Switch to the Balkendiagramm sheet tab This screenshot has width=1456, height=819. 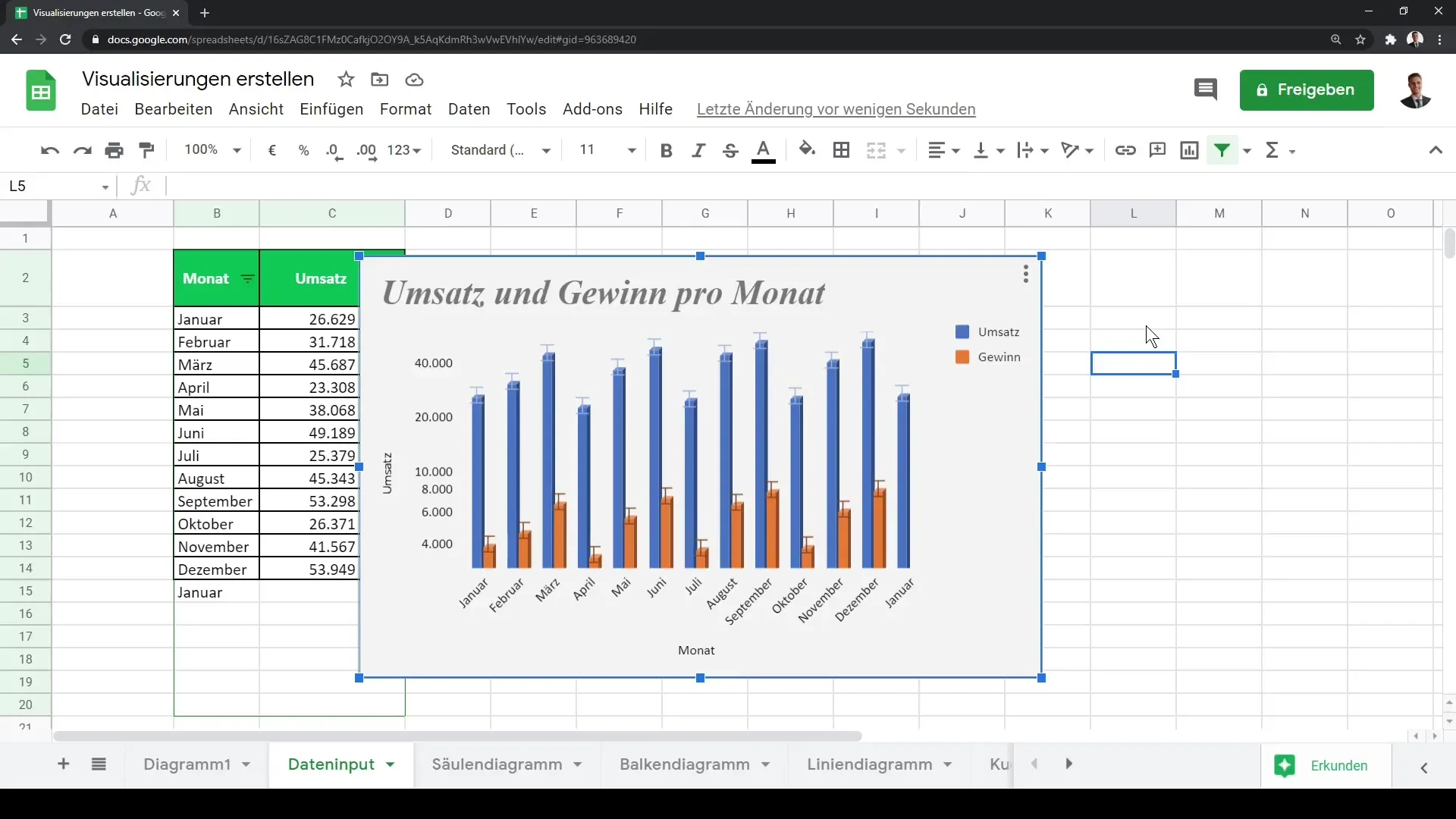click(x=685, y=764)
